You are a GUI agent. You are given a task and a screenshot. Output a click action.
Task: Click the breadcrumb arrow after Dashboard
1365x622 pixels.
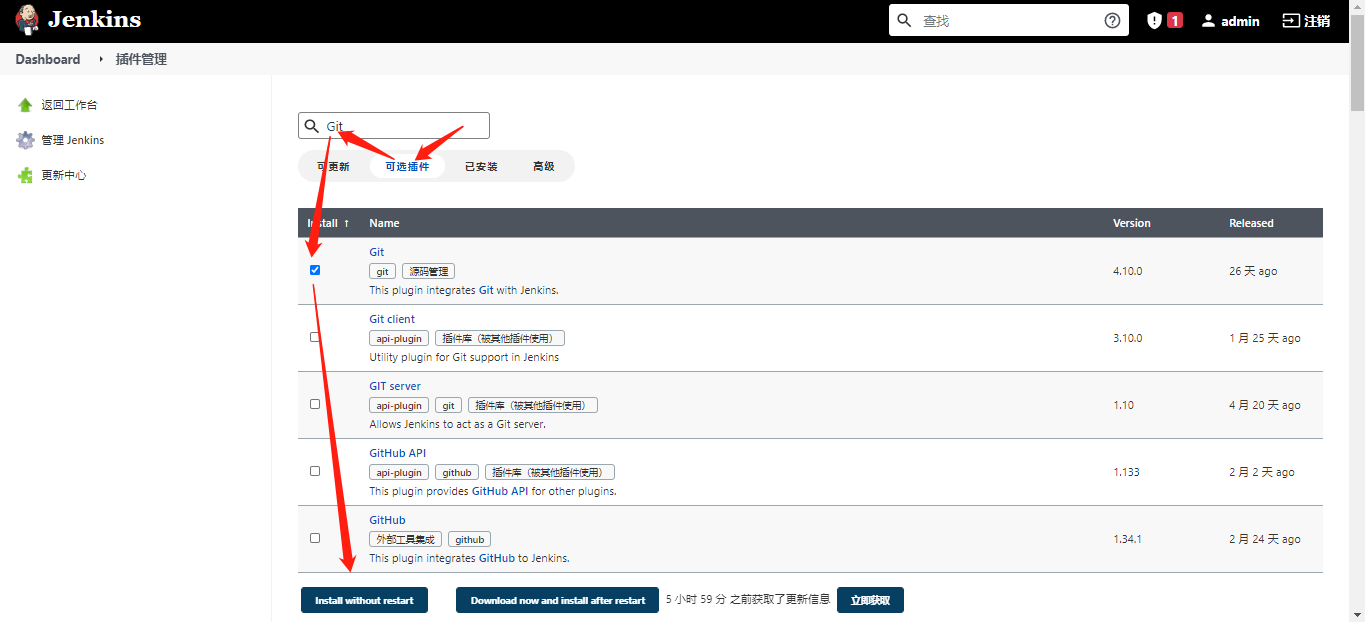coord(100,59)
